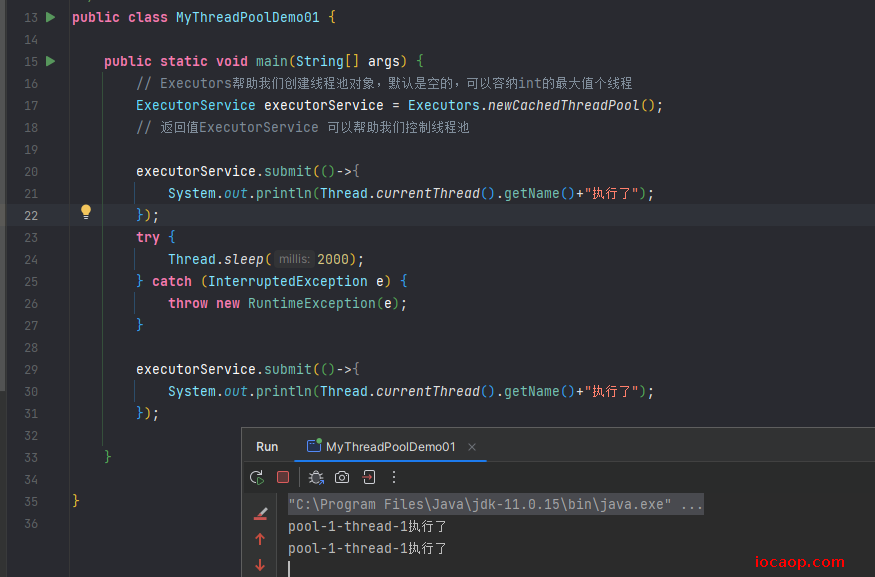This screenshot has width=875, height=577.
Task: Click line number 22 in the gutter
Action: coord(31,215)
